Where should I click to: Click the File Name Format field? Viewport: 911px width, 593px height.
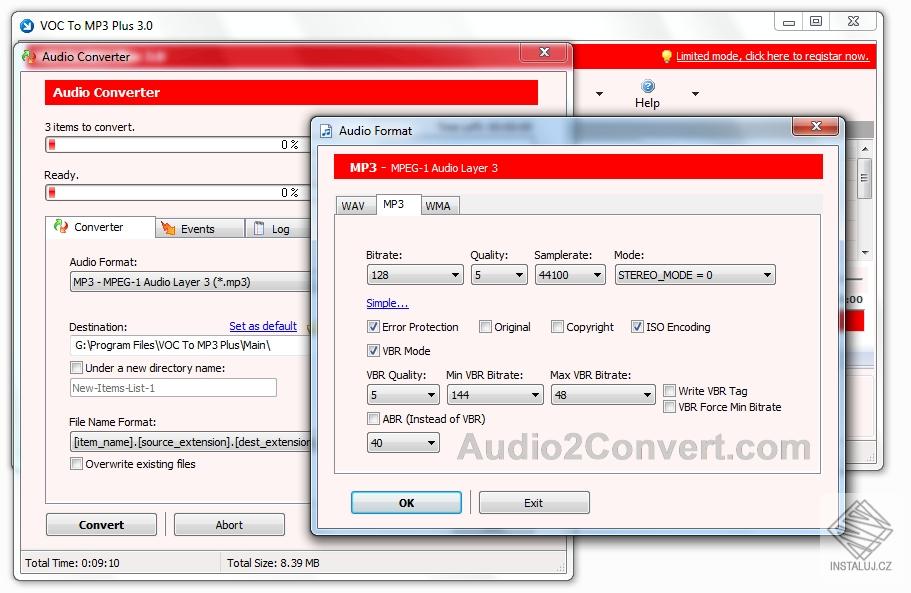[x=191, y=442]
